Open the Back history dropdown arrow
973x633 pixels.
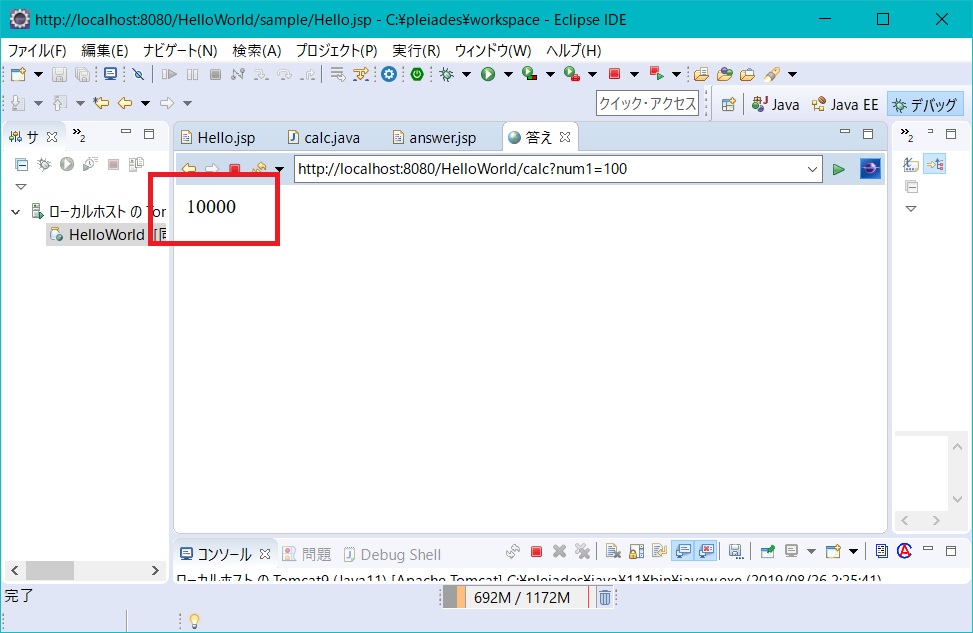[145, 103]
